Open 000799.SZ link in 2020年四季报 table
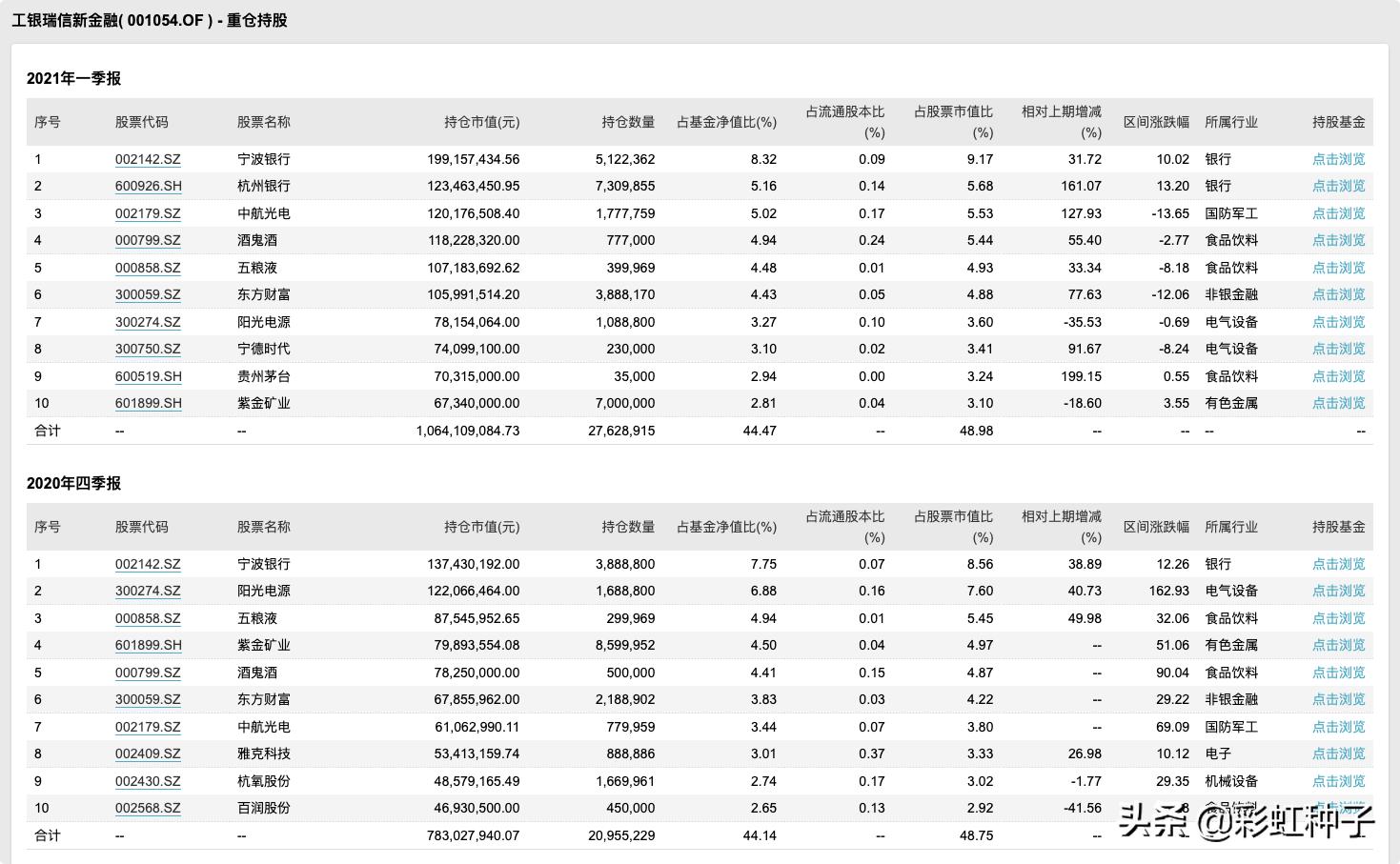 click(x=148, y=673)
